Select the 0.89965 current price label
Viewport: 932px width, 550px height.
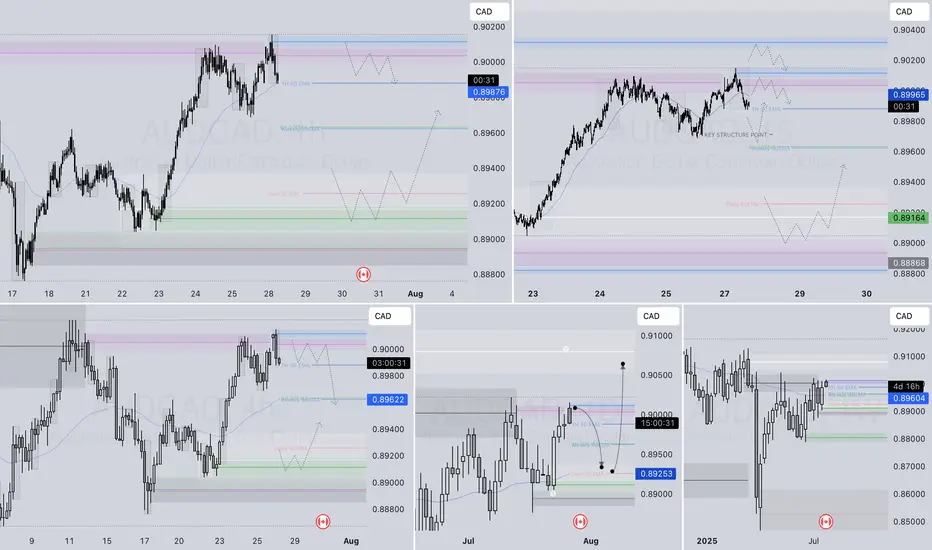pyautogui.click(x=909, y=95)
